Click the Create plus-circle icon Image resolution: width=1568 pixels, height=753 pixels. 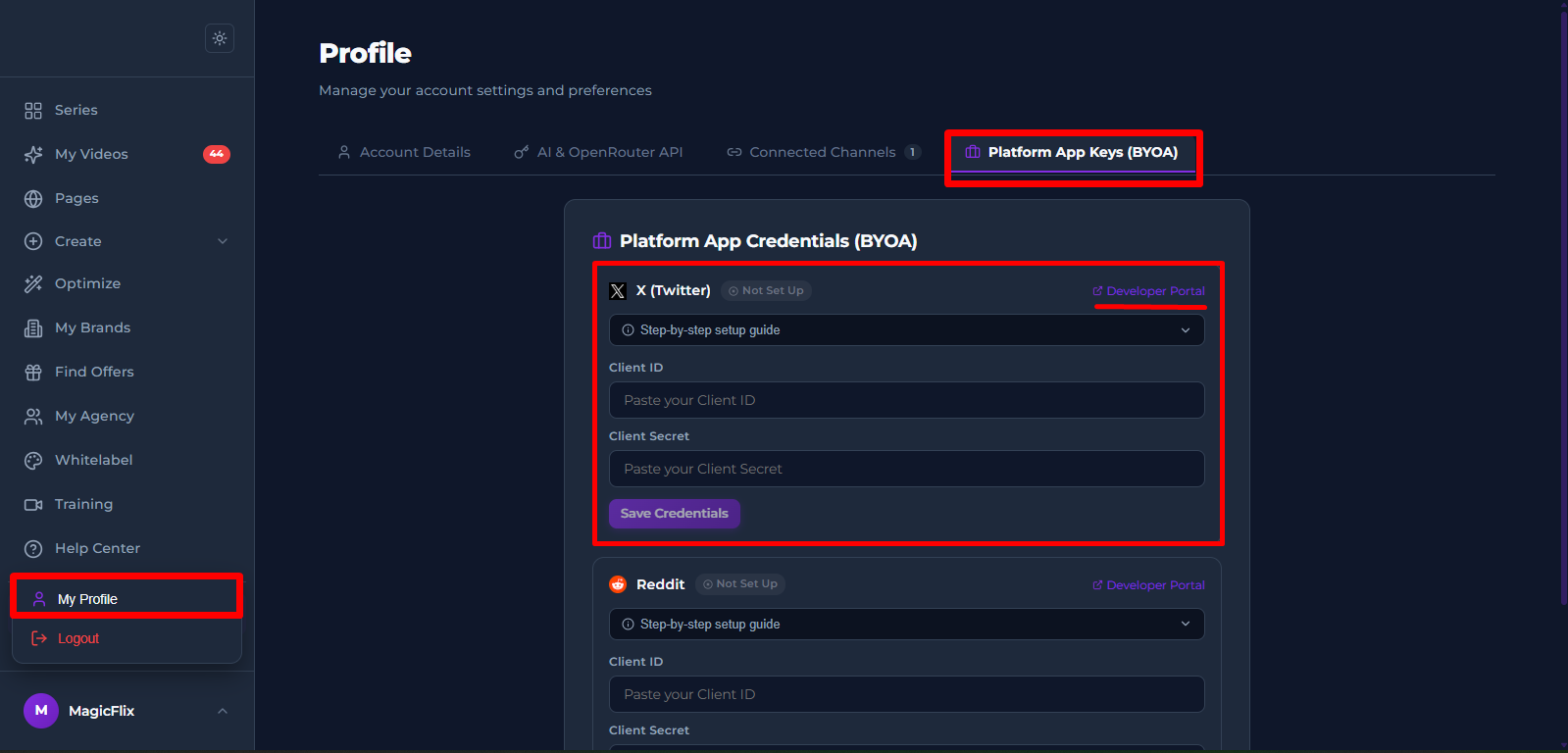coord(33,241)
